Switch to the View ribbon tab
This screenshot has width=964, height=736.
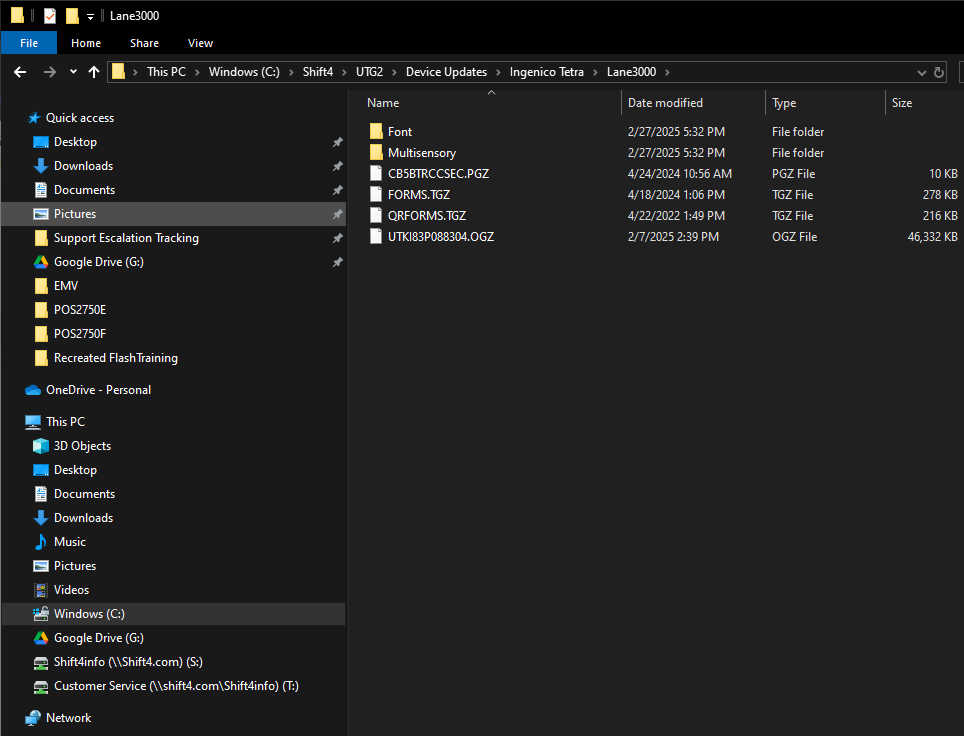200,43
